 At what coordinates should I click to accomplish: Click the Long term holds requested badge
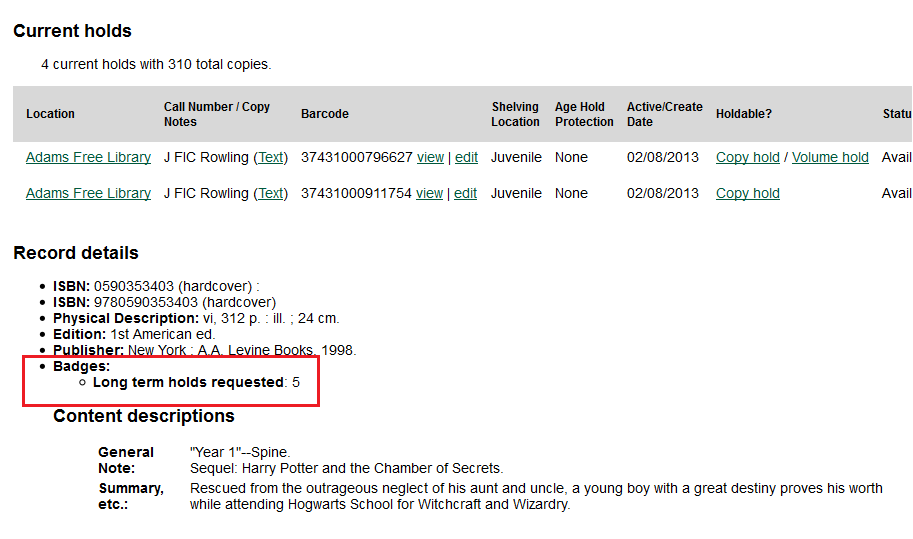[189, 382]
